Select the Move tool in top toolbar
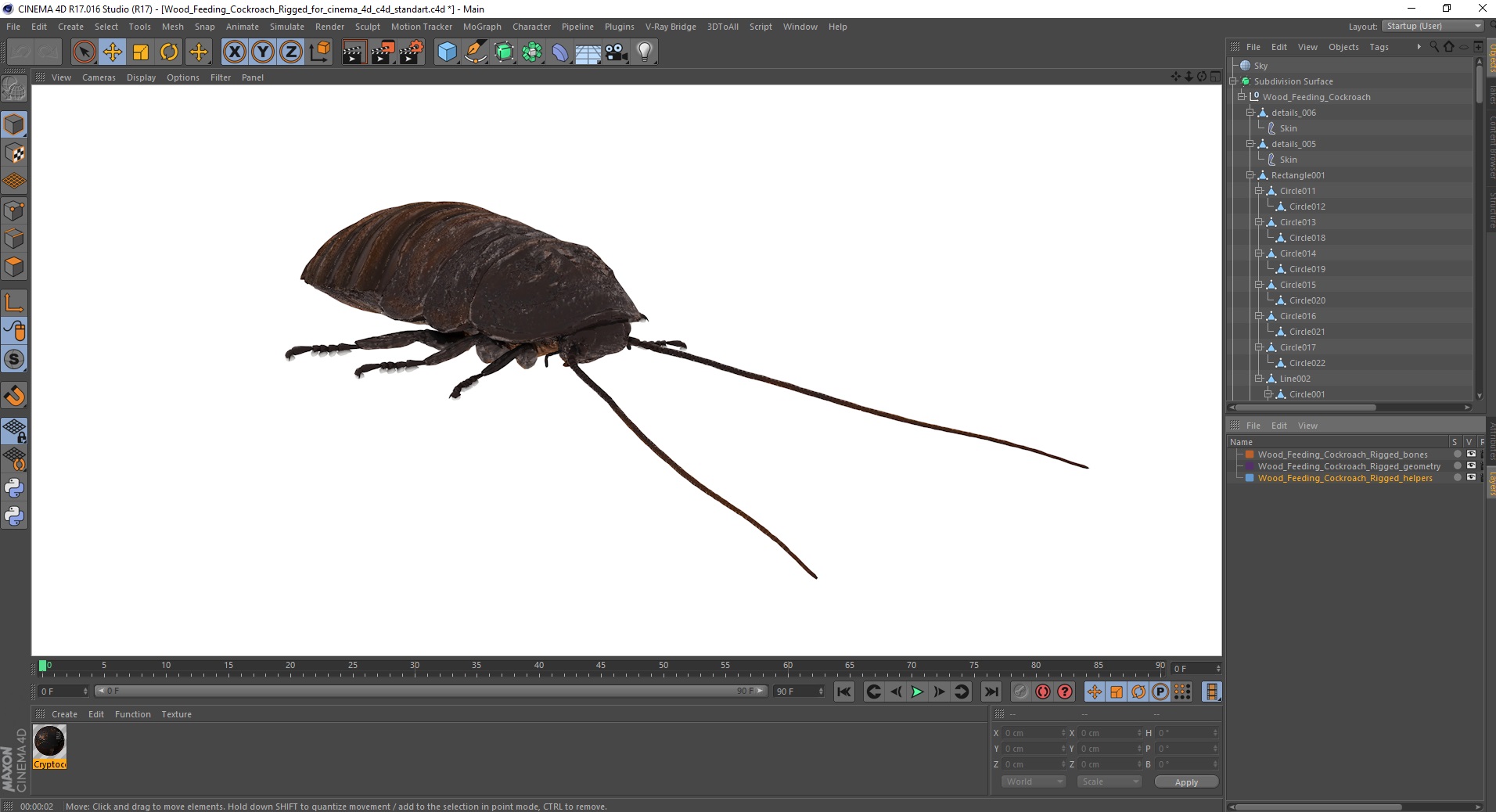This screenshot has width=1496, height=812. [113, 52]
